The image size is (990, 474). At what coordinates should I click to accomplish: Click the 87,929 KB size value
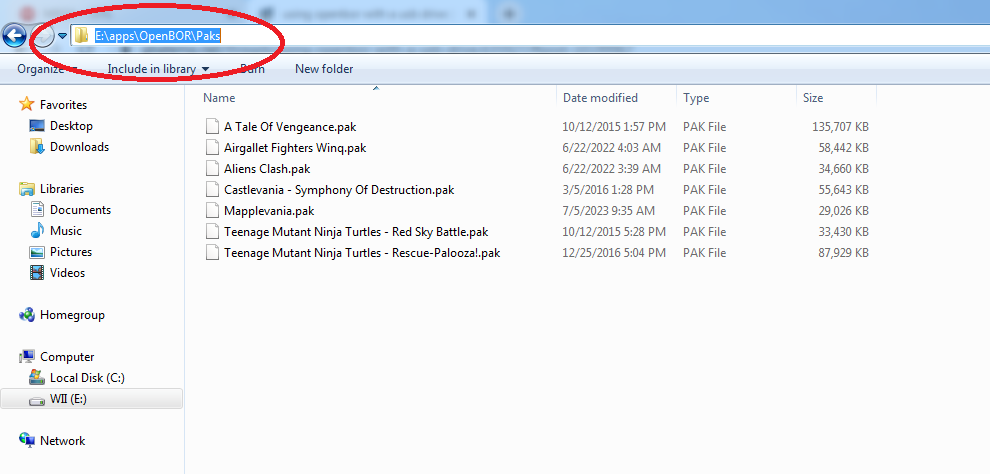click(844, 252)
